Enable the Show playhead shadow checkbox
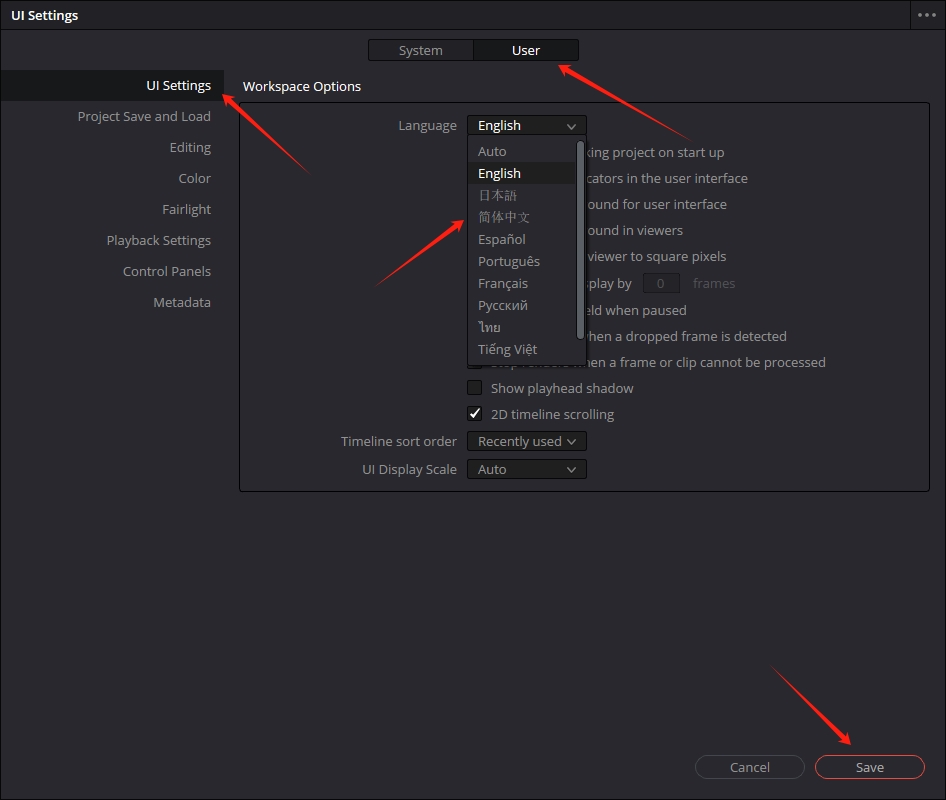Screen dimensions: 946x800 (474, 388)
